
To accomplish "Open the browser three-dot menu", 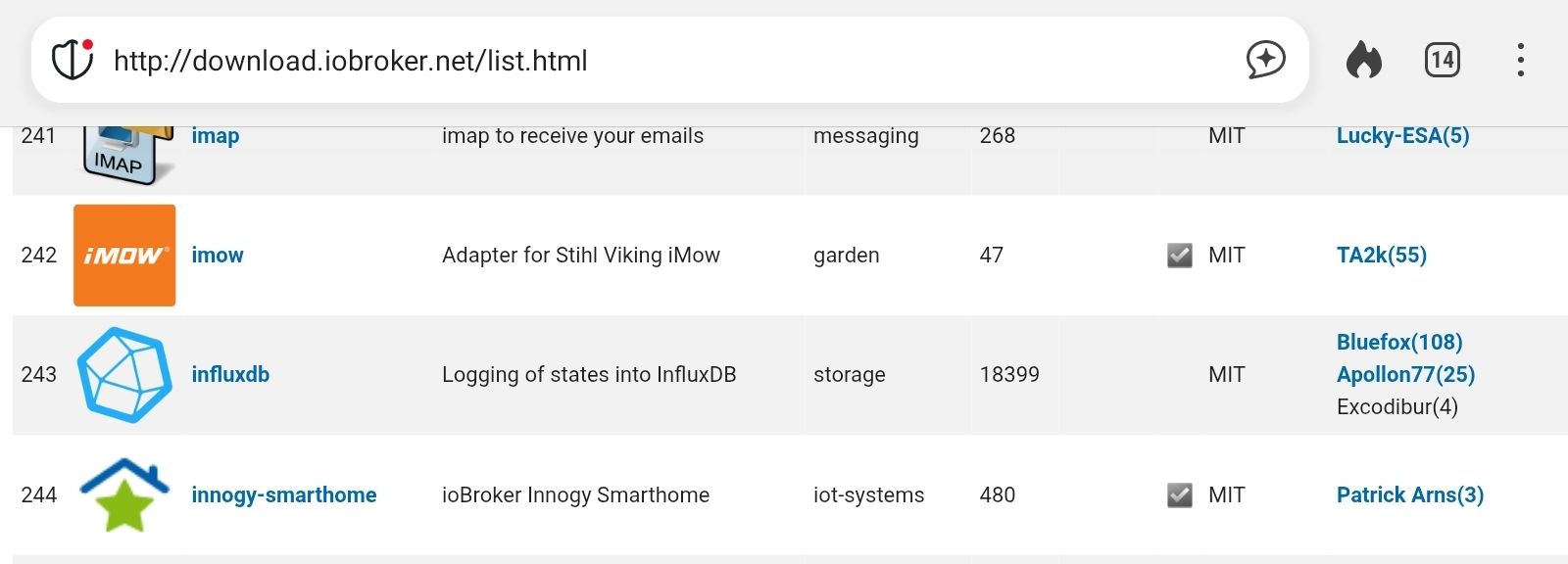I will [x=1520, y=60].
